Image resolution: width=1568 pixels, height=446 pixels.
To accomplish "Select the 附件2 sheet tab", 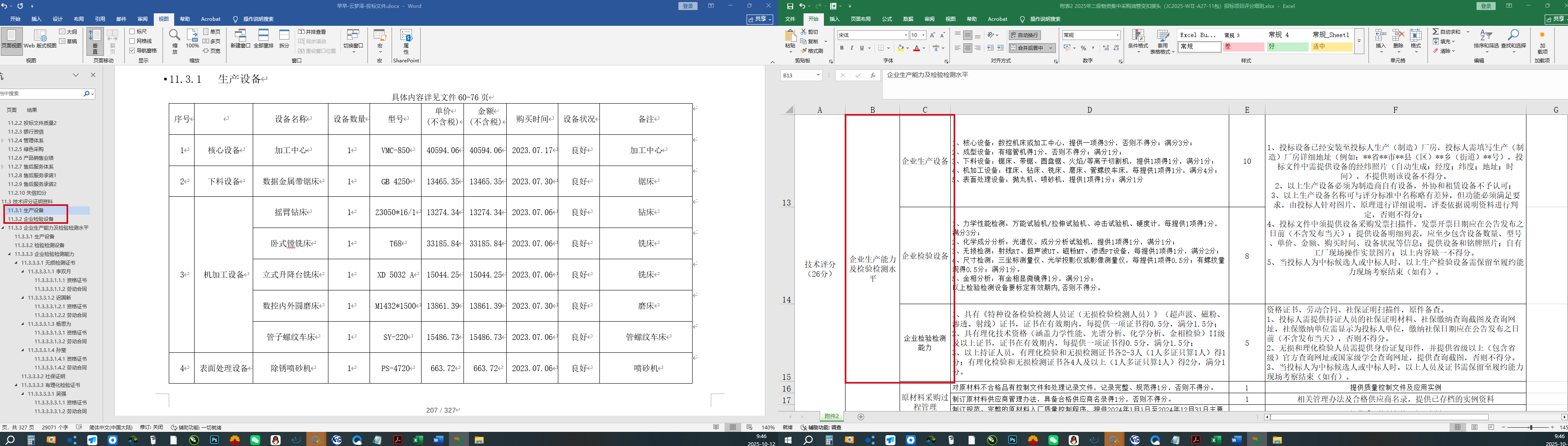I will (x=831, y=417).
